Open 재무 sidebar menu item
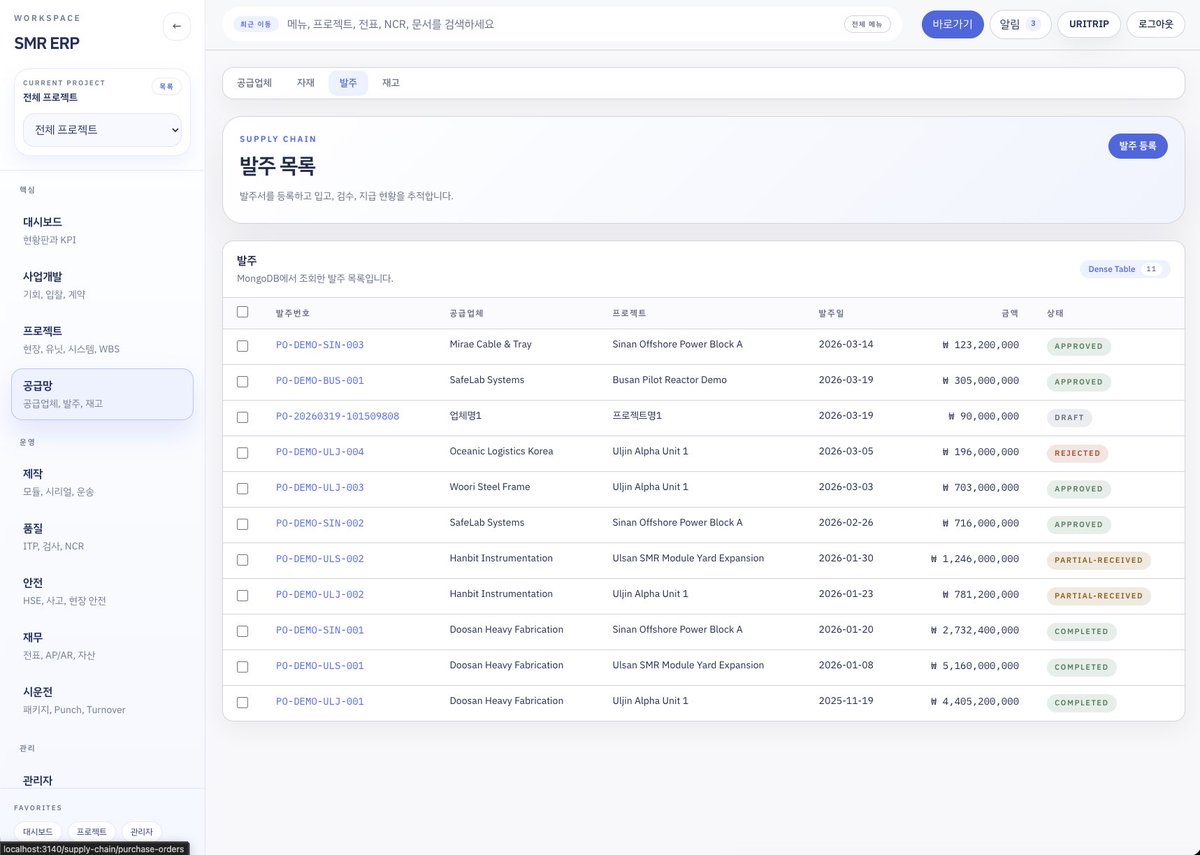 click(x=102, y=645)
